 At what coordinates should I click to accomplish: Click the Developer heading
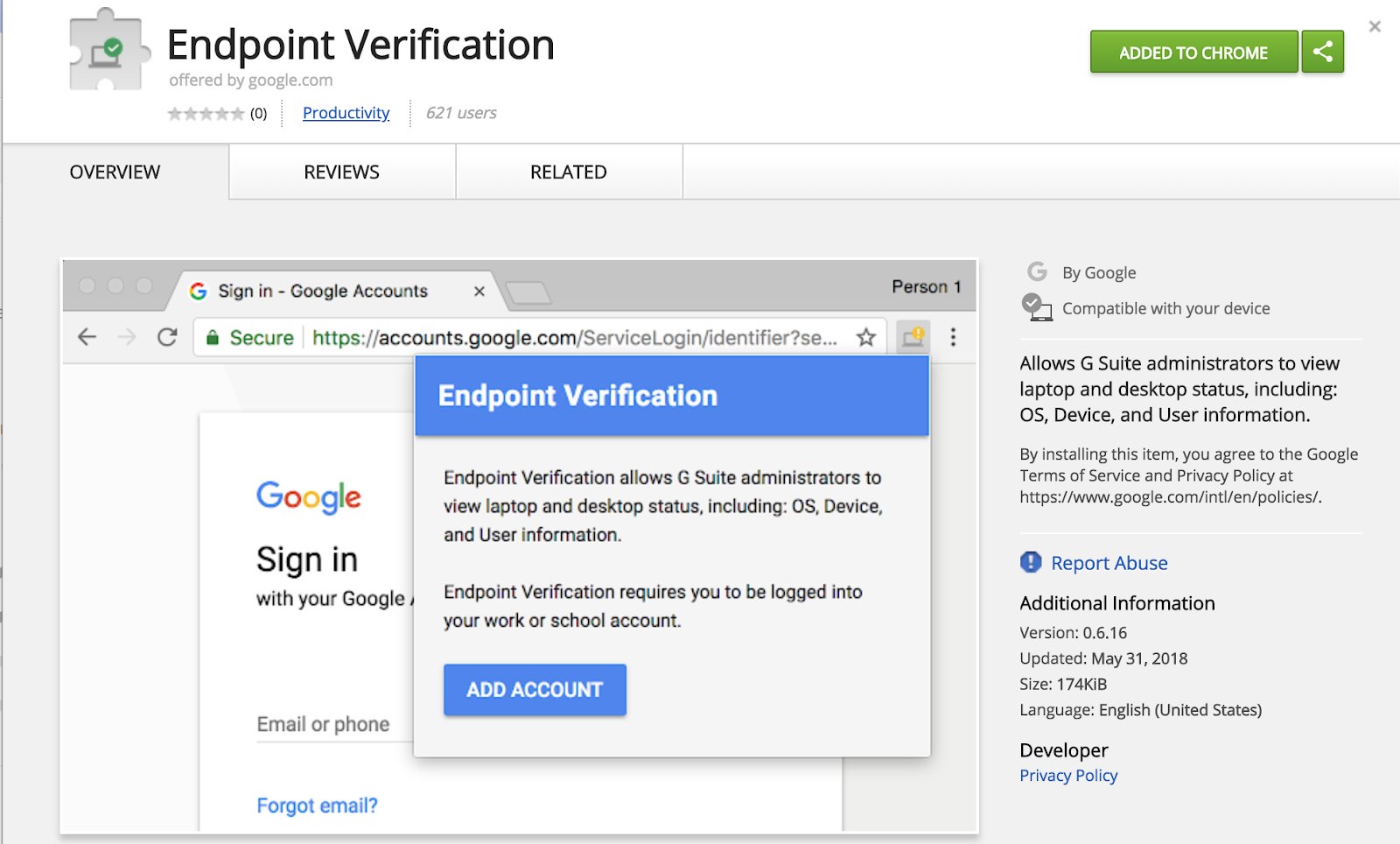pos(1063,750)
